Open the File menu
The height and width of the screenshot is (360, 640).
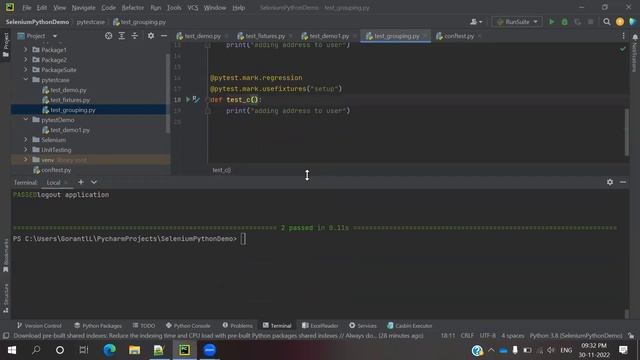(27, 8)
